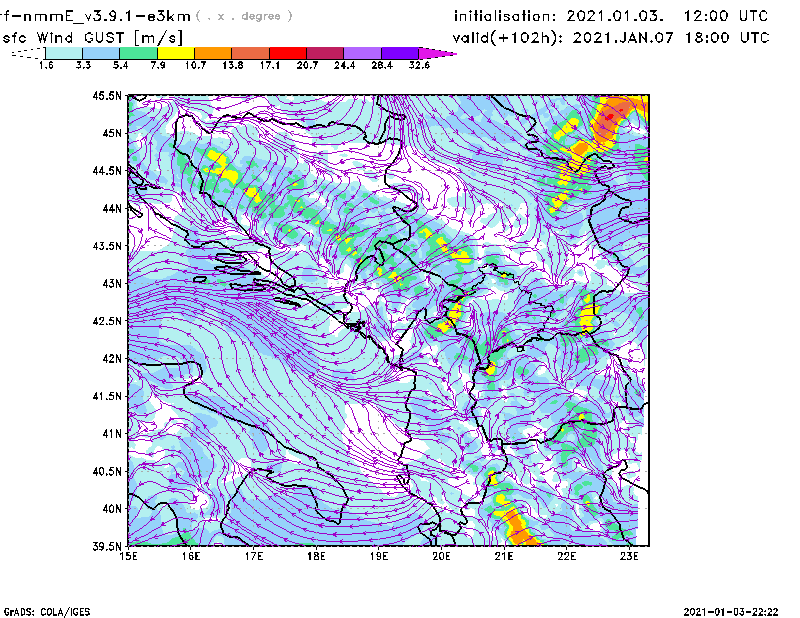800x618 pixels.
Task: Pick the orange 10.7–13.8 legend swatch
Action: [x=213, y=53]
